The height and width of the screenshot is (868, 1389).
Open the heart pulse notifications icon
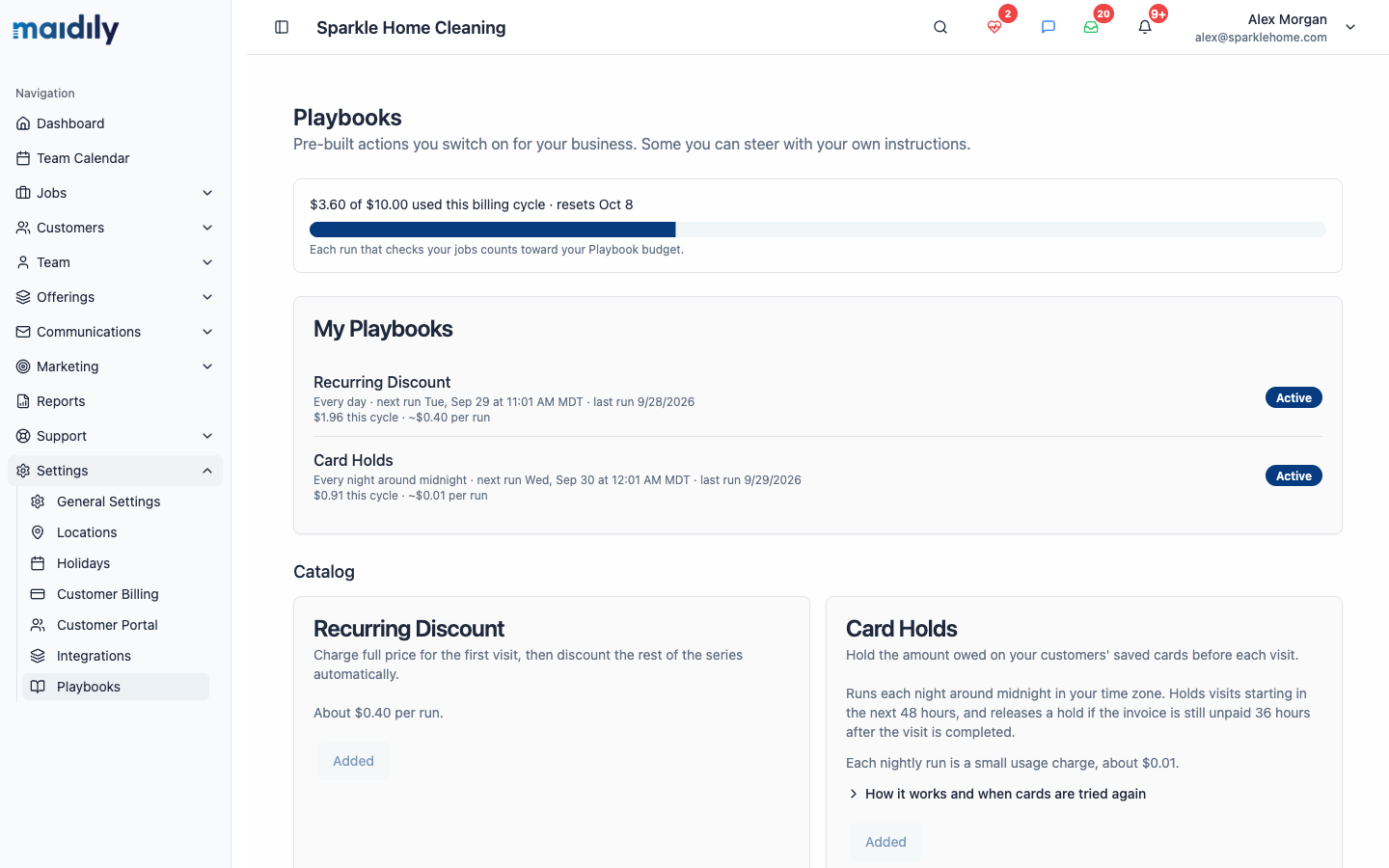coord(994,27)
